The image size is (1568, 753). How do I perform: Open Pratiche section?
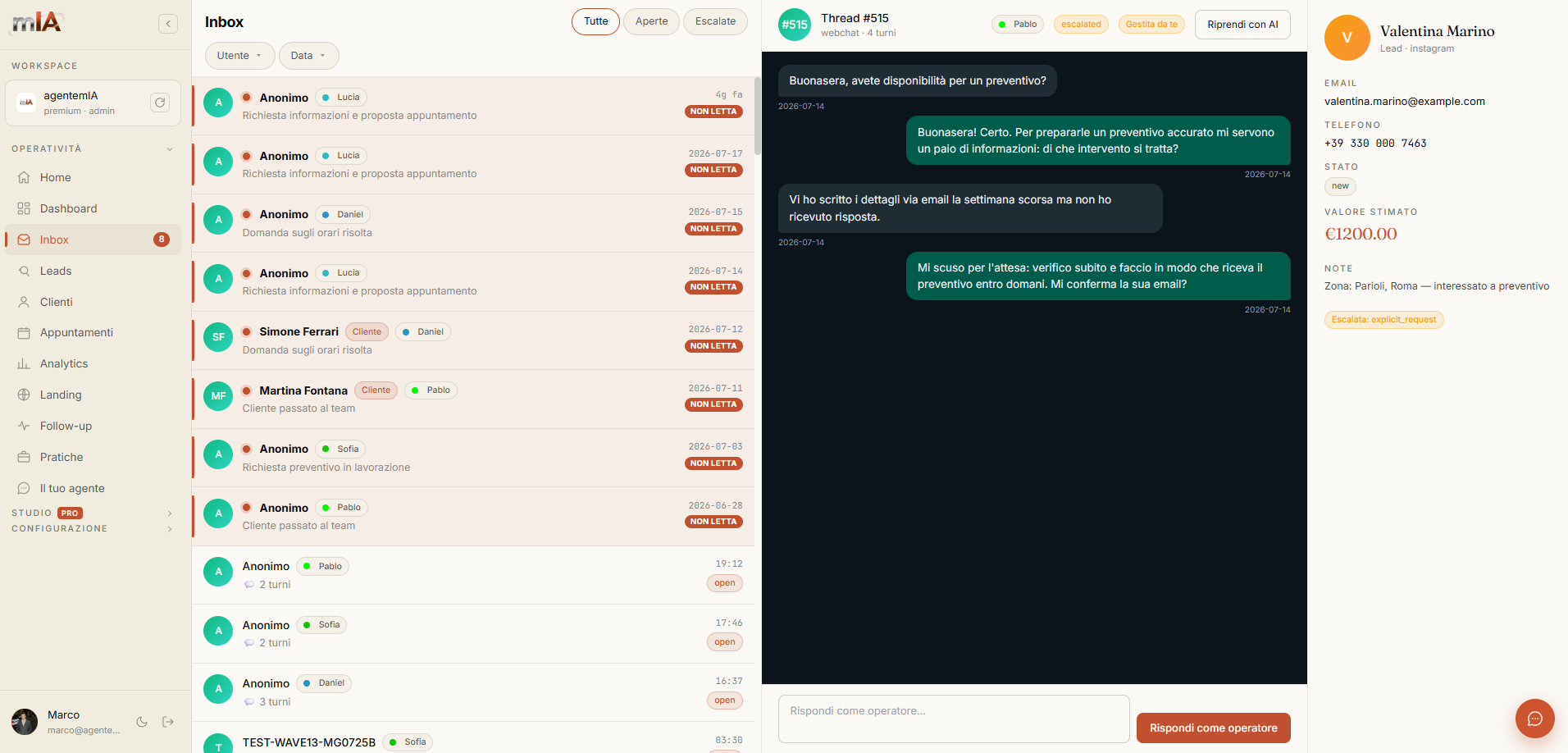coord(93,457)
